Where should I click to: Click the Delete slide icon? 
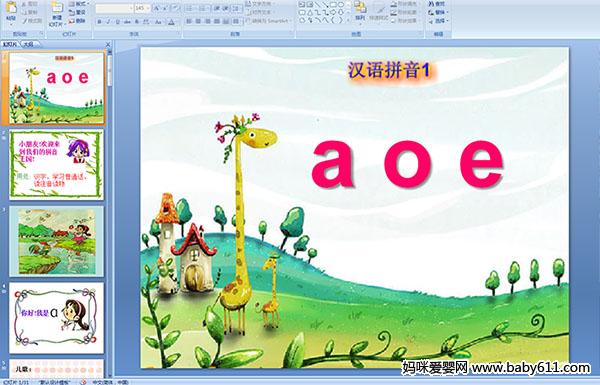pyautogui.click(x=72, y=21)
